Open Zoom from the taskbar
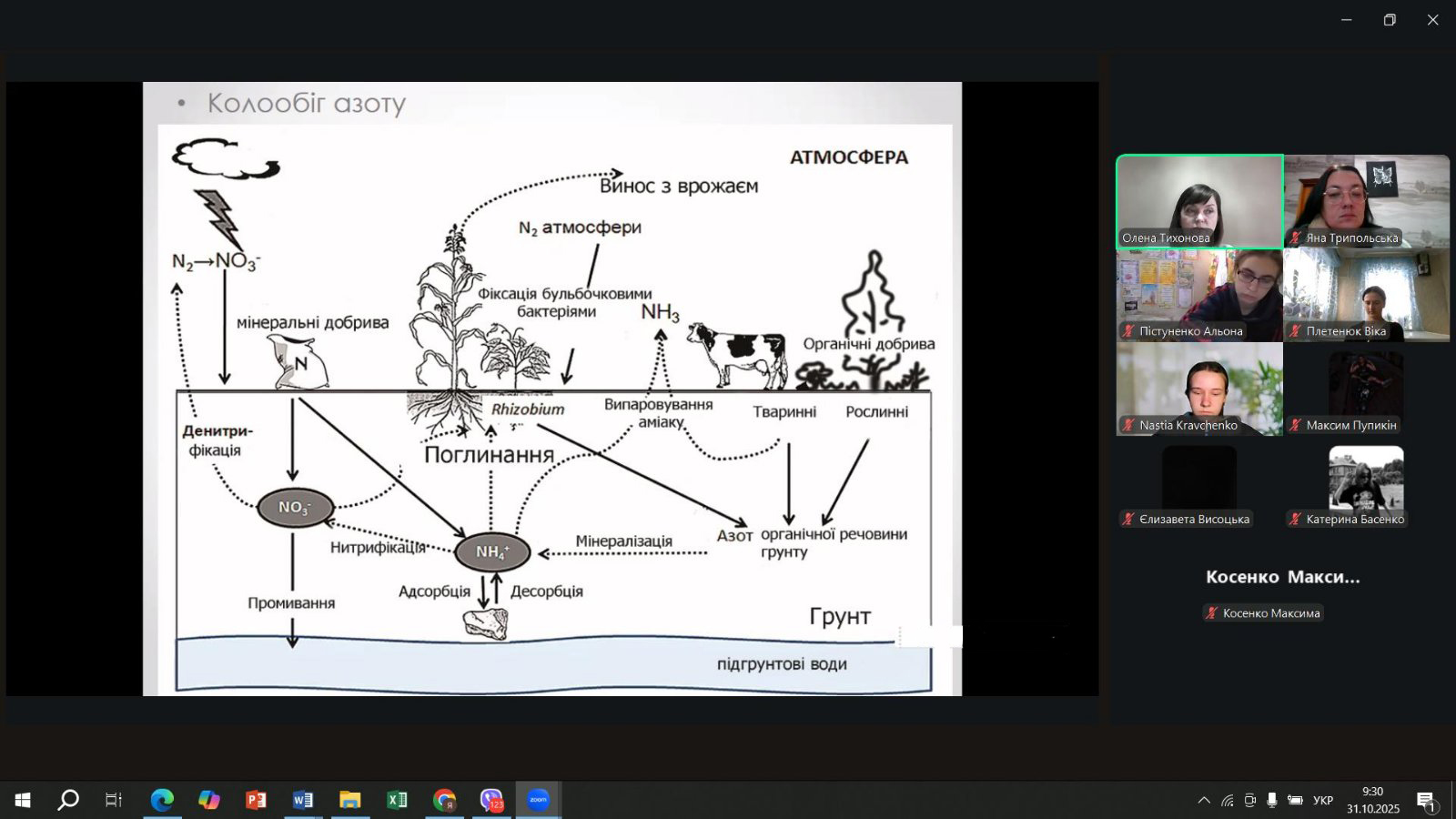This screenshot has height=819, width=1456. coord(538,800)
